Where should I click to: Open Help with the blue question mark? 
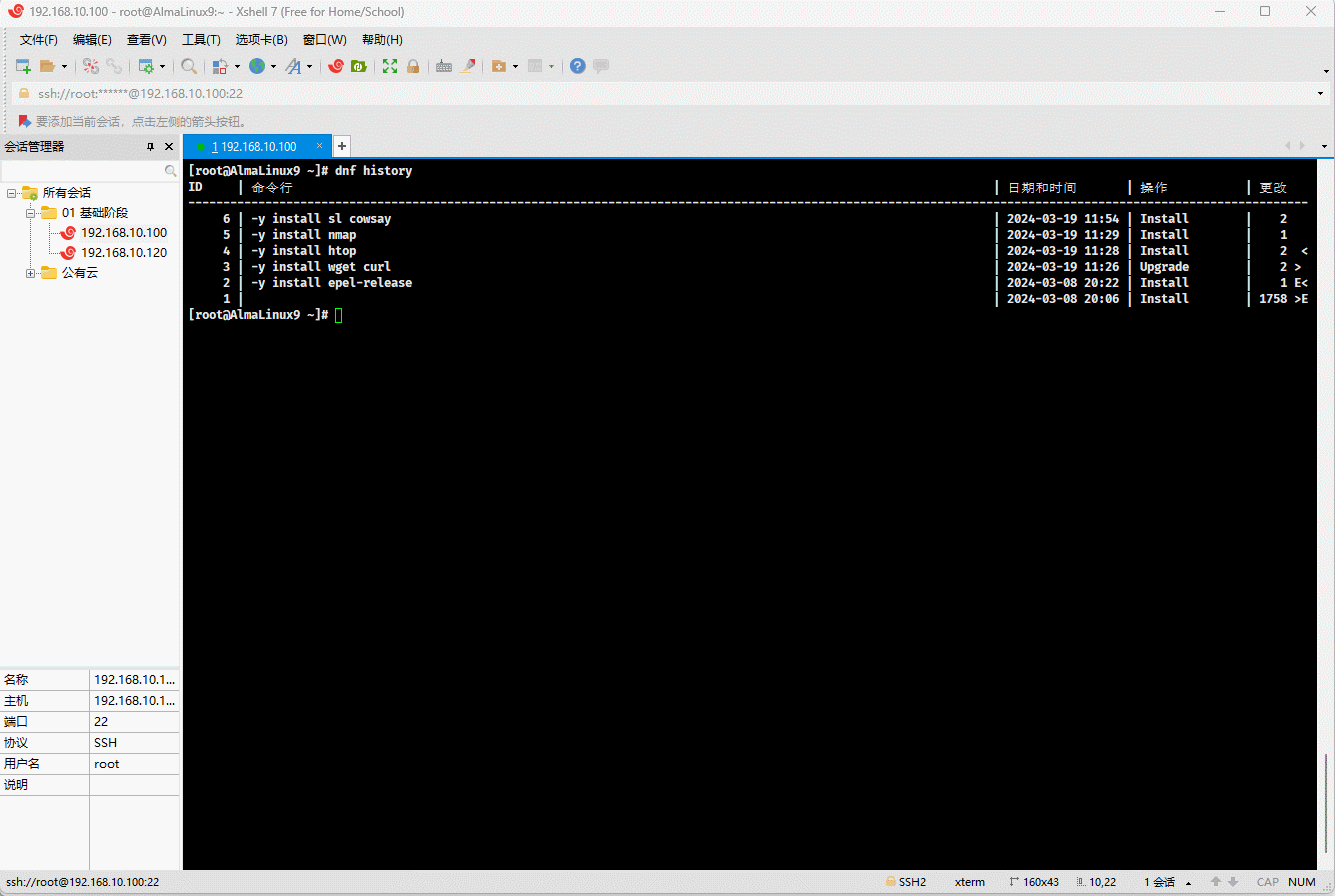pyautogui.click(x=578, y=66)
